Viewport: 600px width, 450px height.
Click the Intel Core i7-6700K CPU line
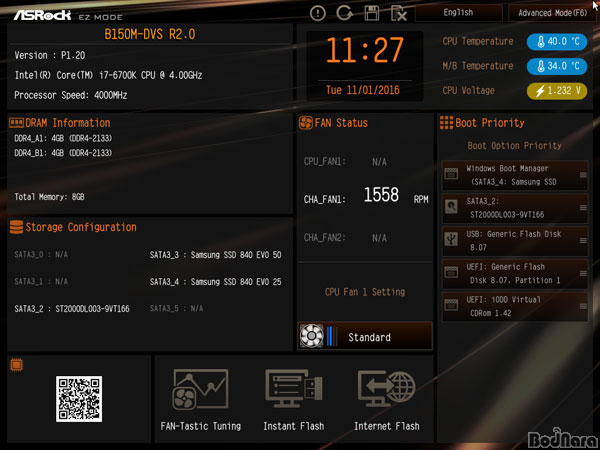[x=108, y=75]
